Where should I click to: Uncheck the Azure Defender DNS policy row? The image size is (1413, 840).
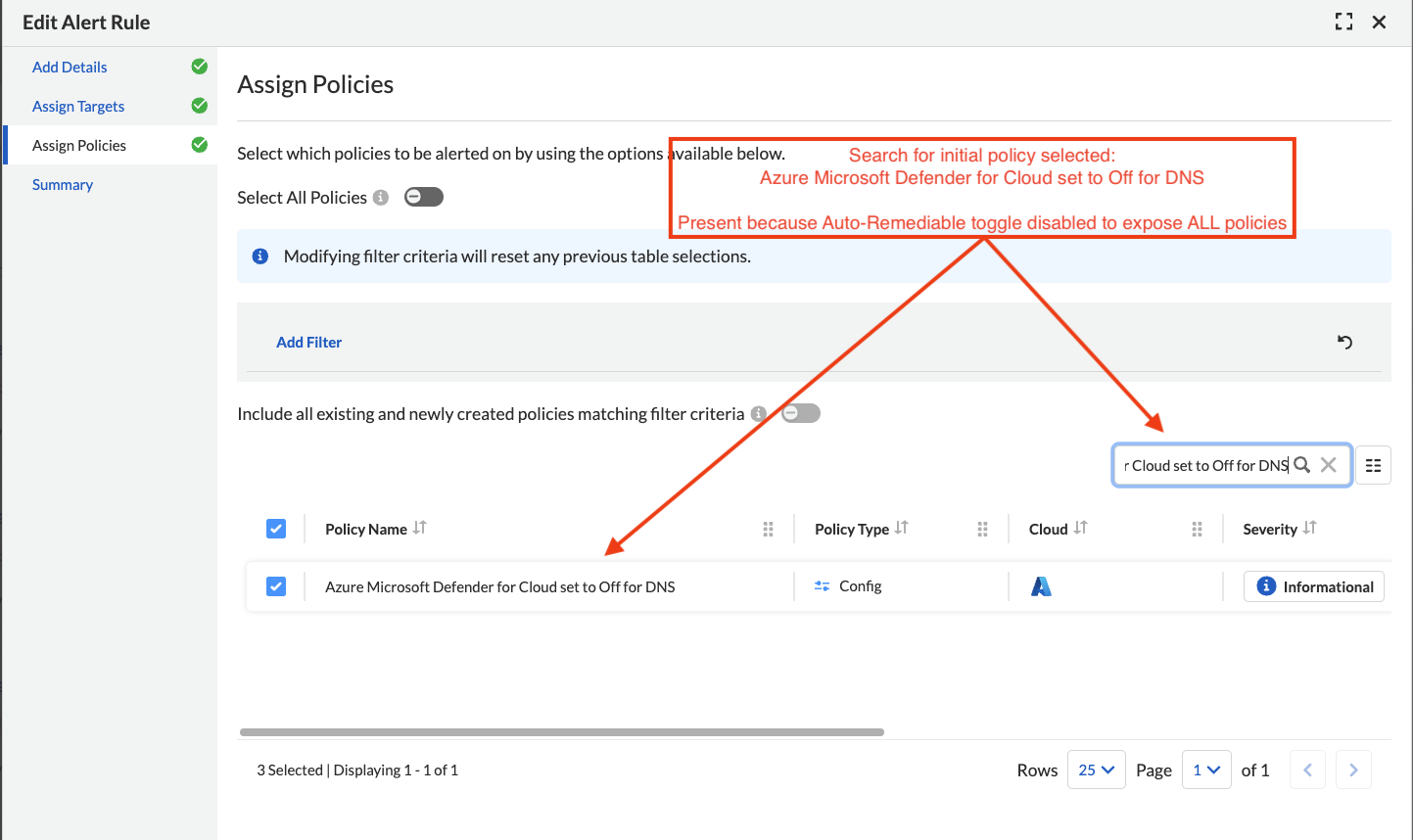point(276,586)
